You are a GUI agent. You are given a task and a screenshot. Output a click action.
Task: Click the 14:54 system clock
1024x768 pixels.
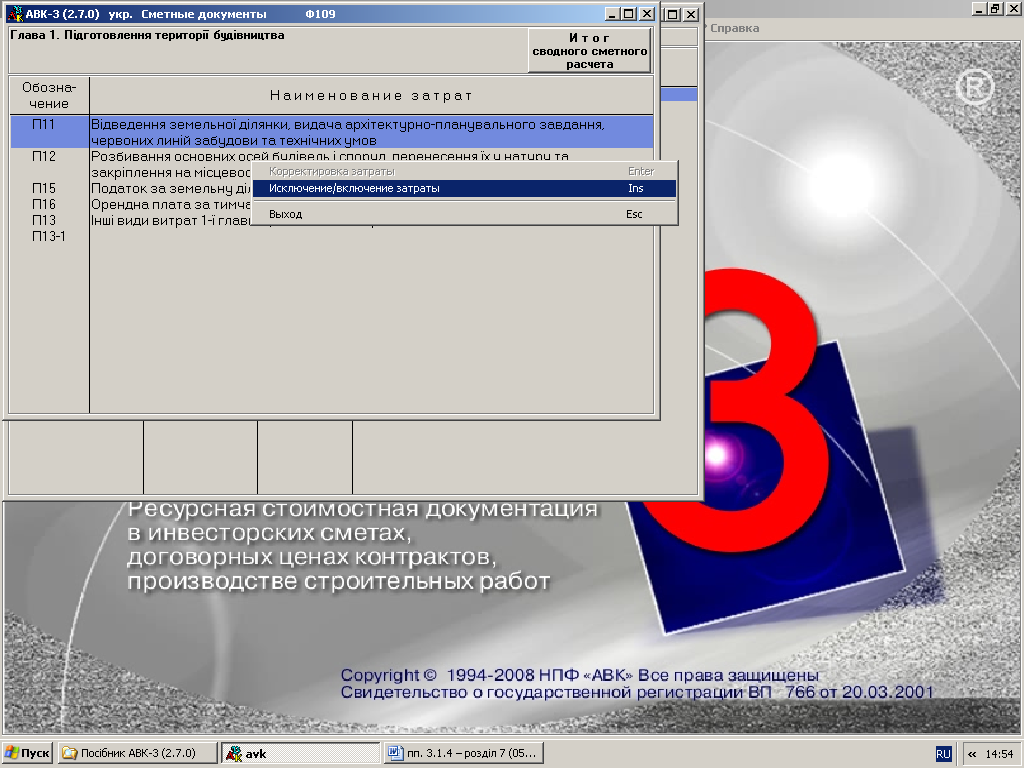click(999, 754)
